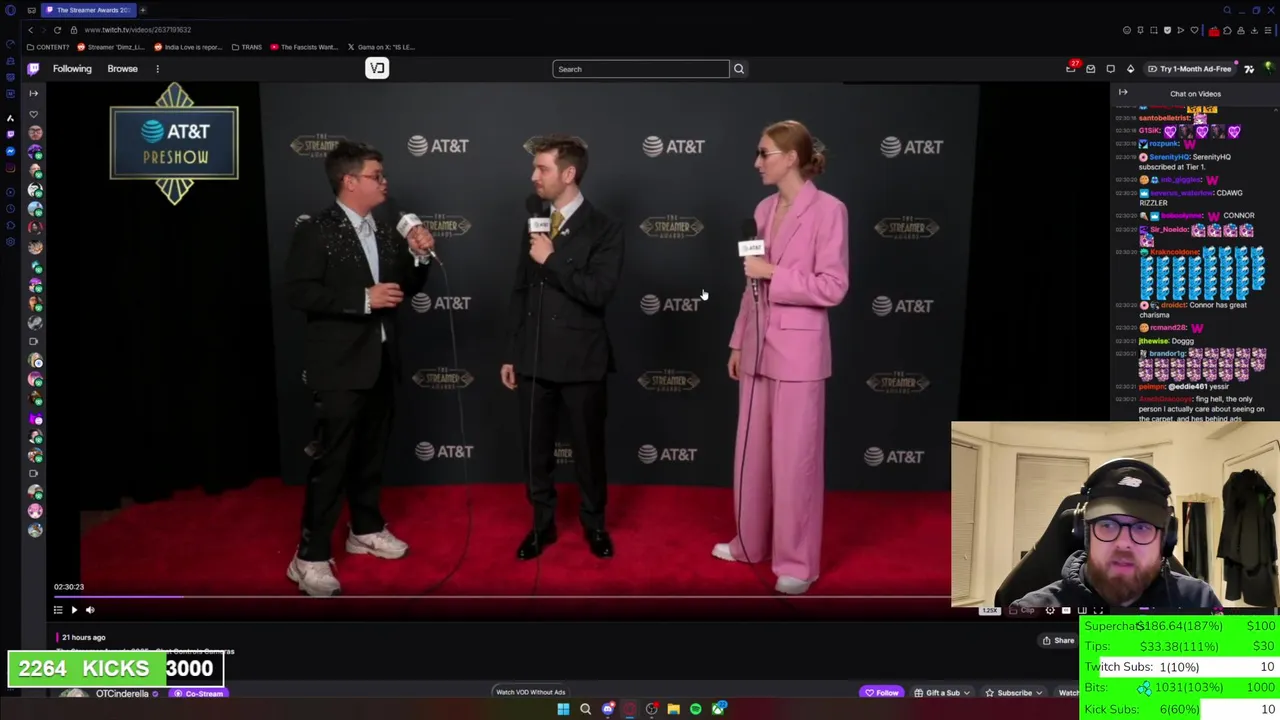
Task: Play the paused VOD
Action: pyautogui.click(x=74, y=610)
